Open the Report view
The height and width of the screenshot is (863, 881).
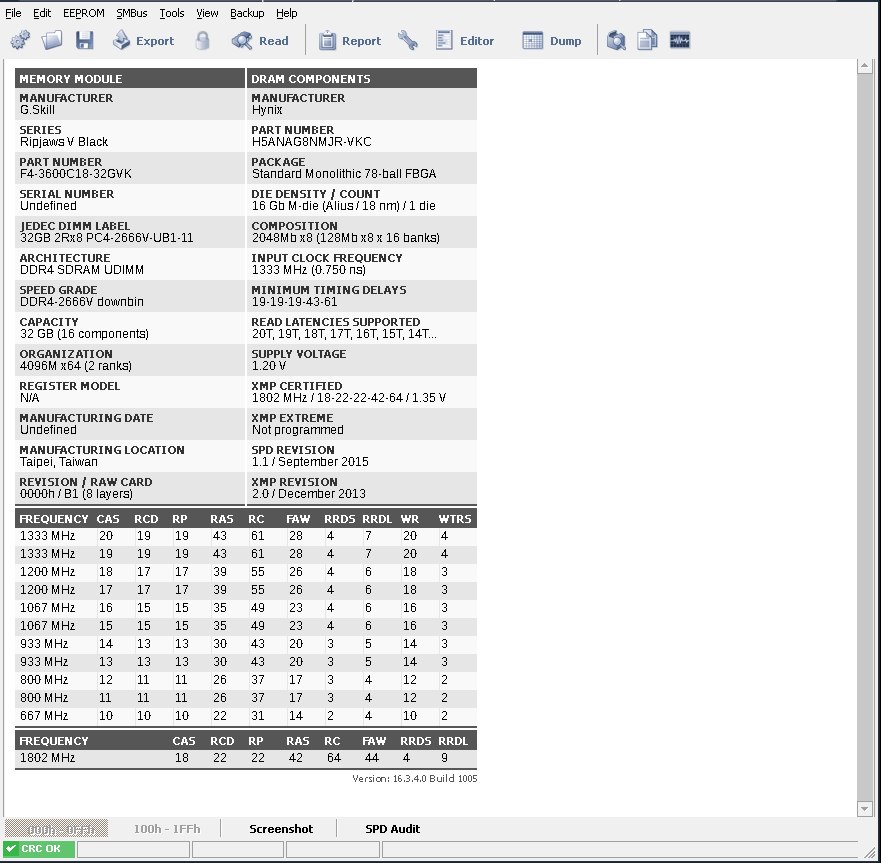coord(349,40)
